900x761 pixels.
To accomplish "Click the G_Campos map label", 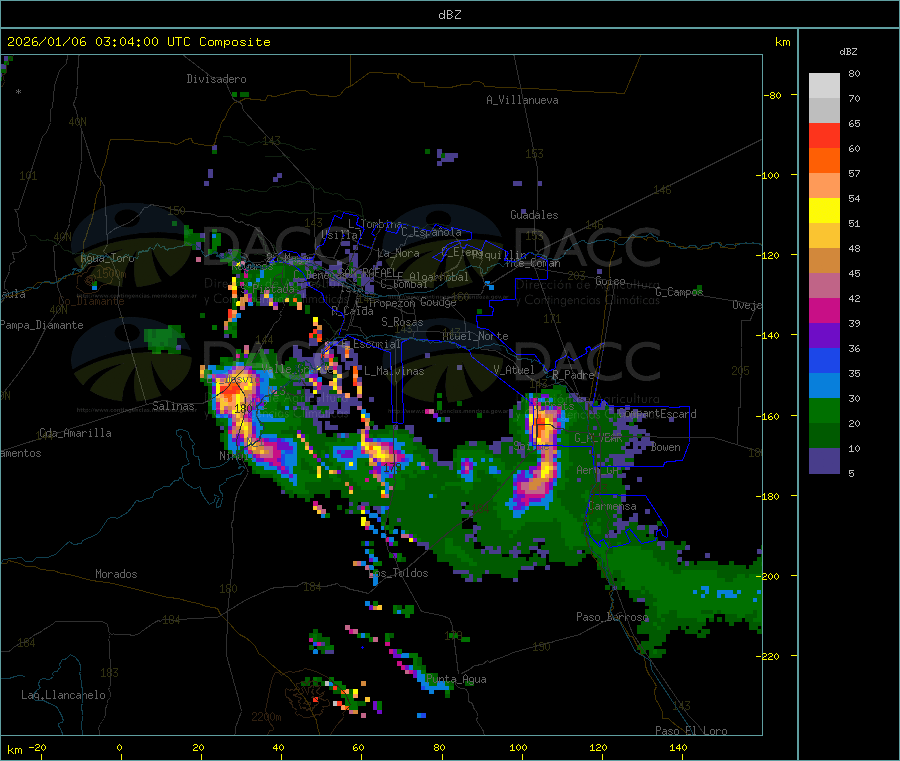I will [x=679, y=292].
